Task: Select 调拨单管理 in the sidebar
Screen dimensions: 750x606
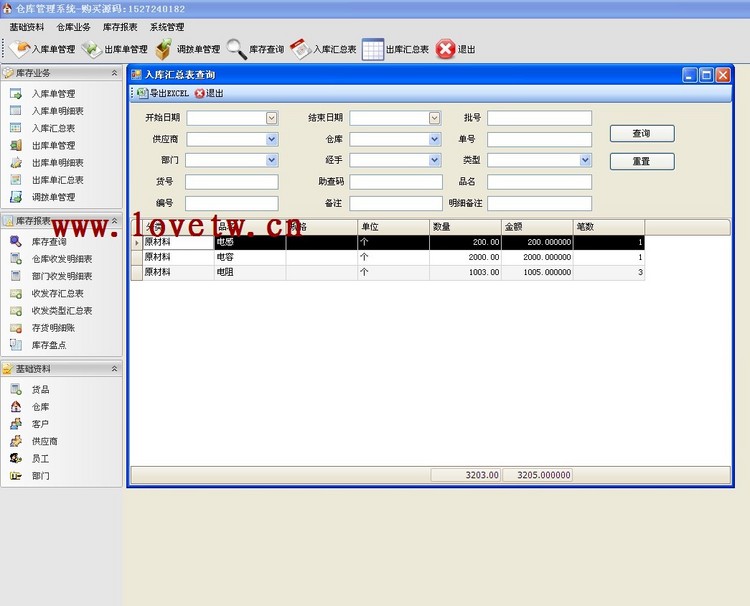Action: (53, 197)
